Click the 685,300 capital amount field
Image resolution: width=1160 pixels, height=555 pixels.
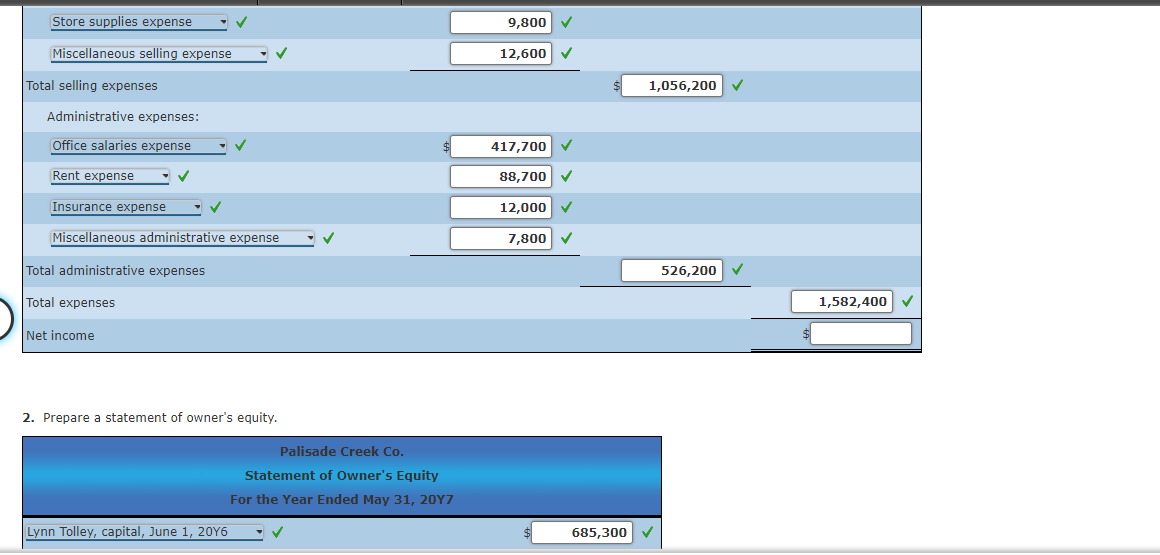[581, 533]
